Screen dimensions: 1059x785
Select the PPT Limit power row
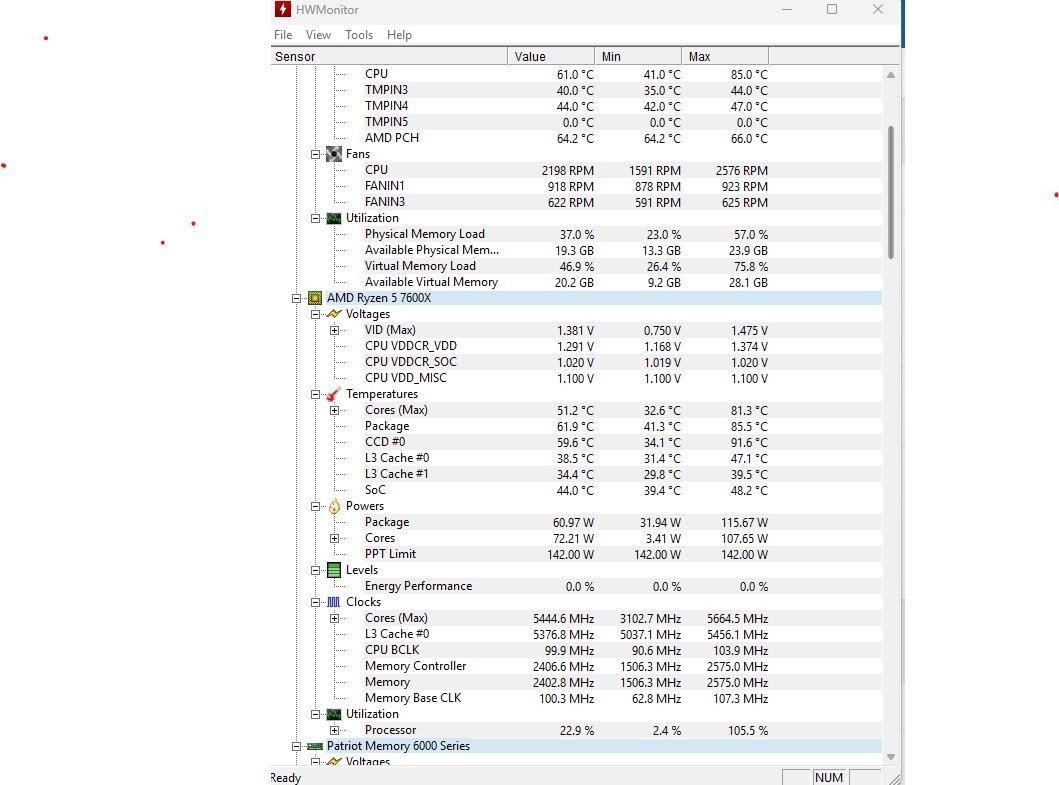pyautogui.click(x=390, y=554)
